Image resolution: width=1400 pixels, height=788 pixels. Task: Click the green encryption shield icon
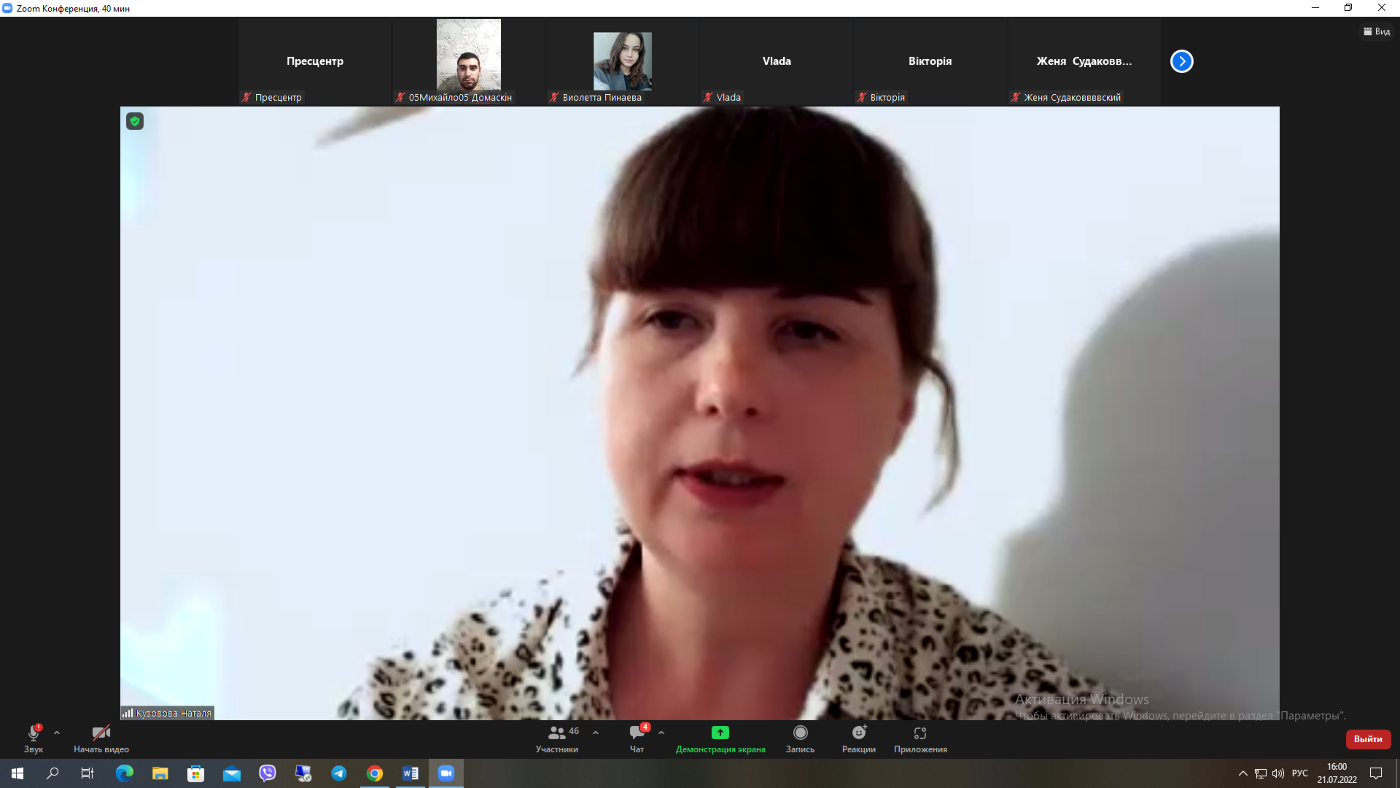[135, 121]
